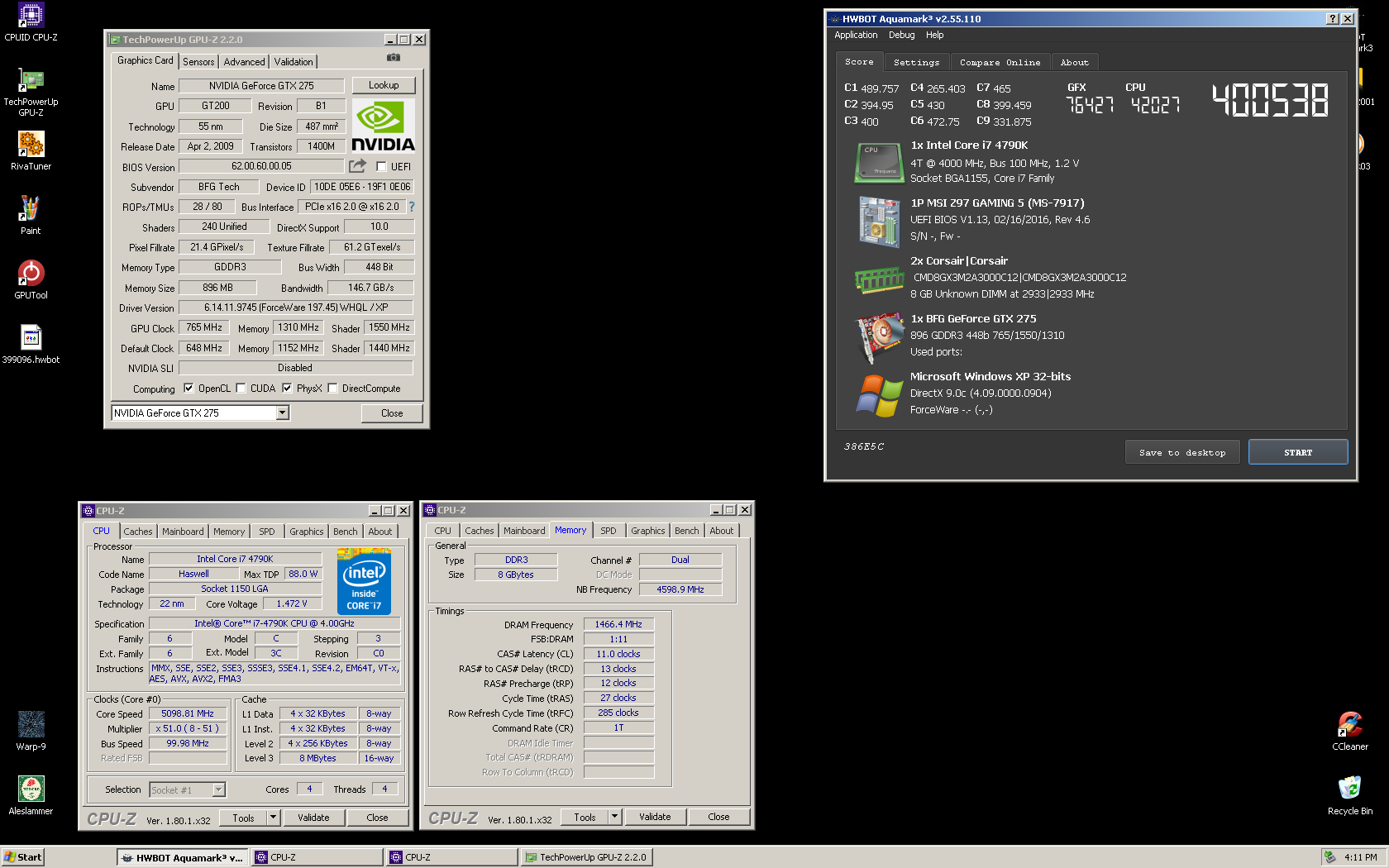Click the total Aquamark score 400538
The image size is (1389, 868).
(1271, 100)
